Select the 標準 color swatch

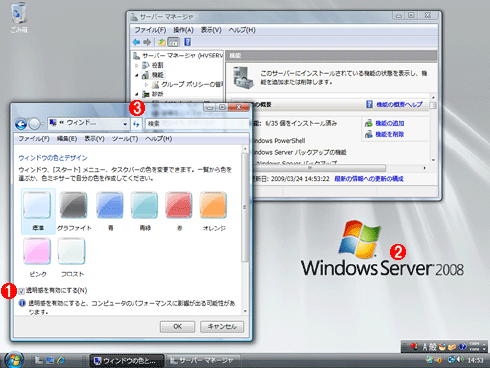coord(38,211)
